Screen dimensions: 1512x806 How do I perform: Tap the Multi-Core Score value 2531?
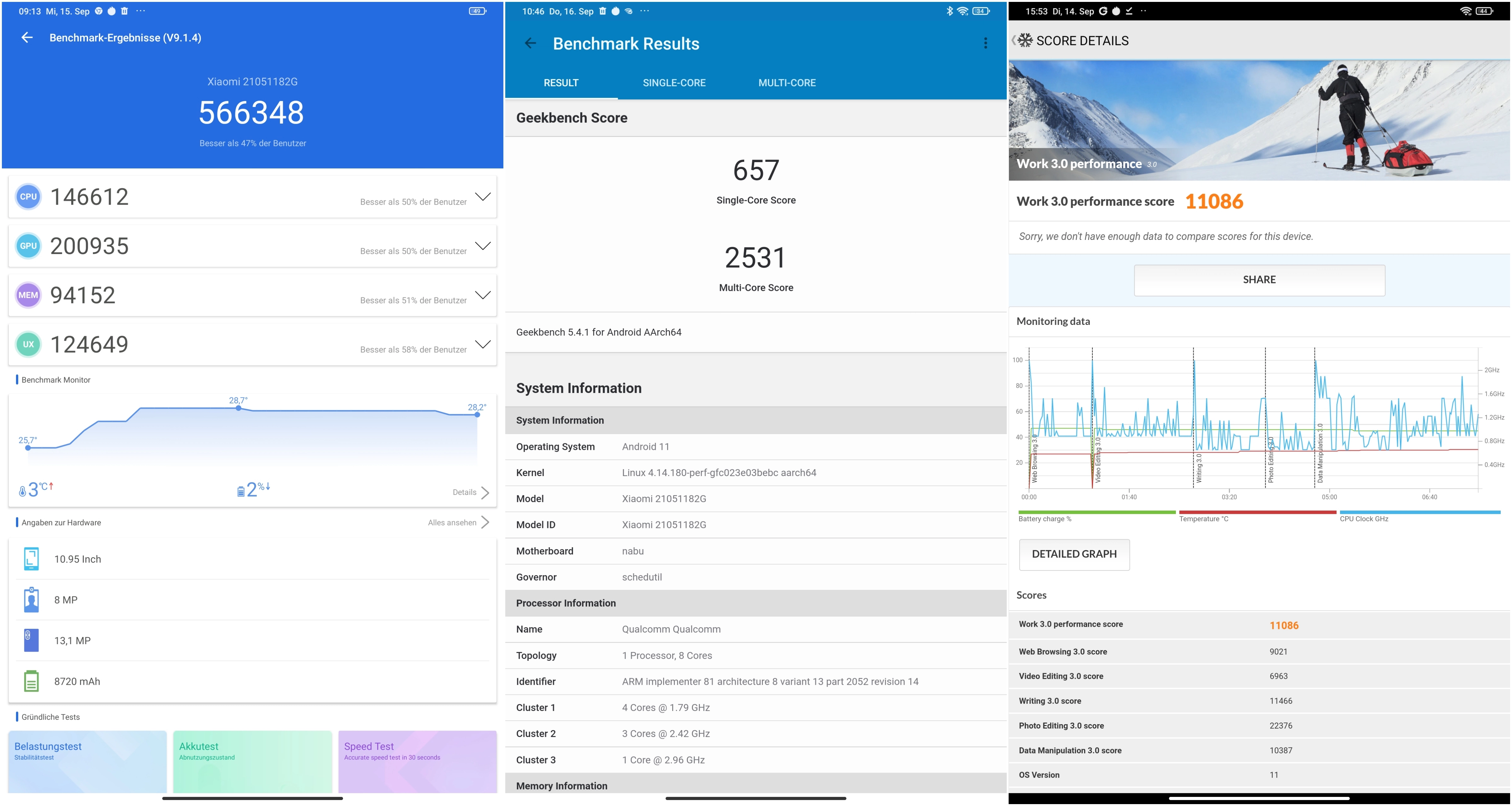point(755,258)
